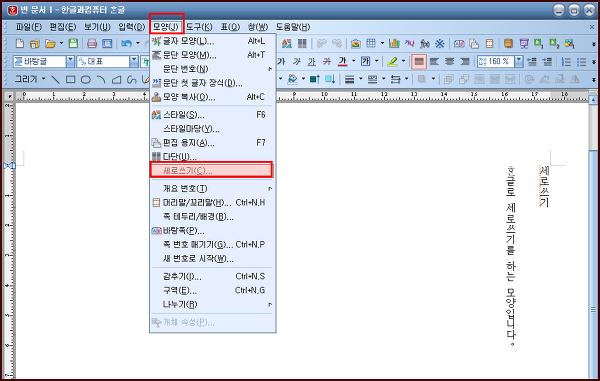Open the 도움말(H) menu
Image resolution: width=600 pixels, height=381 pixels.
tap(293, 27)
